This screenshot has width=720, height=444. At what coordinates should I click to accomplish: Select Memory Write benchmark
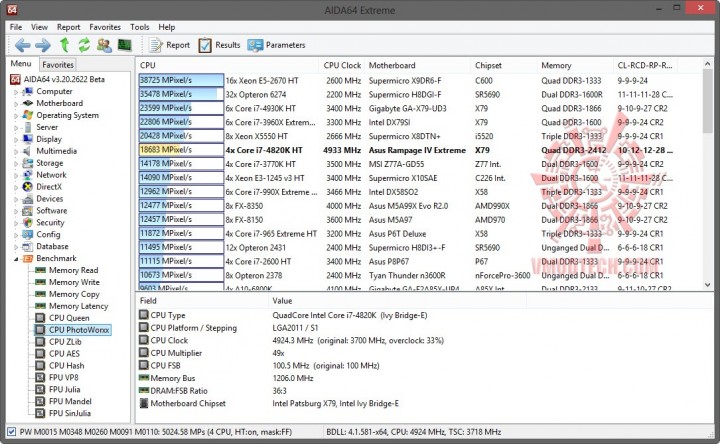pos(74,282)
